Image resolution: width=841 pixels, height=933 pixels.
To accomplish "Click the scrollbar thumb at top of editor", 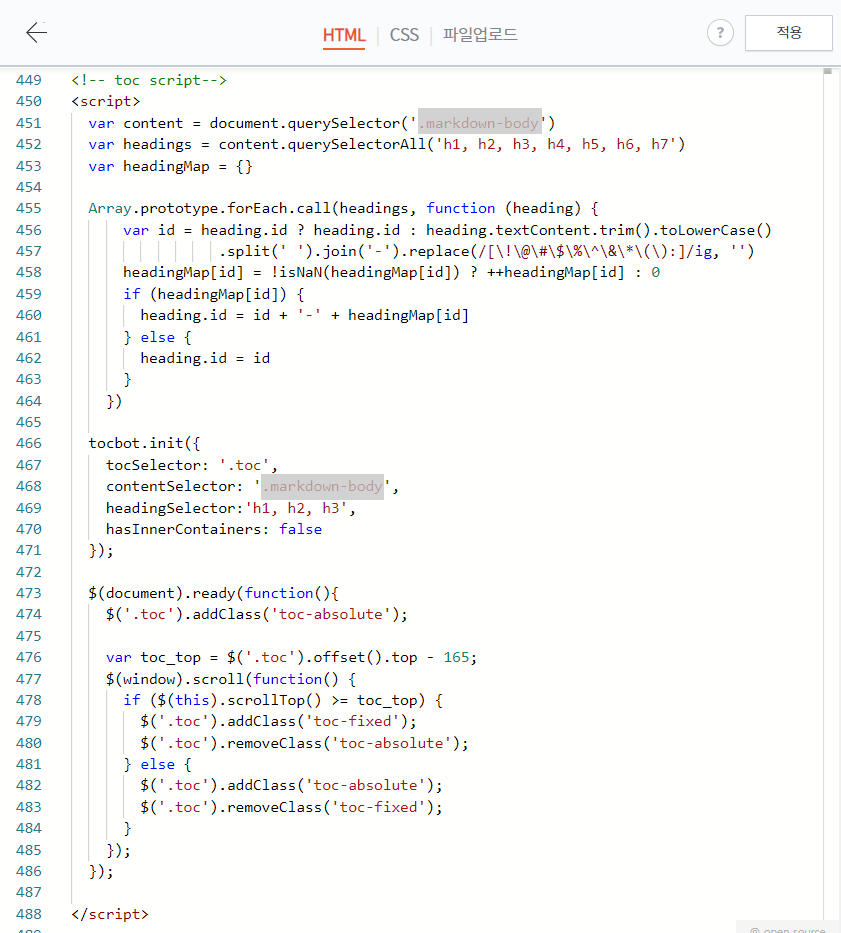I will [827, 71].
